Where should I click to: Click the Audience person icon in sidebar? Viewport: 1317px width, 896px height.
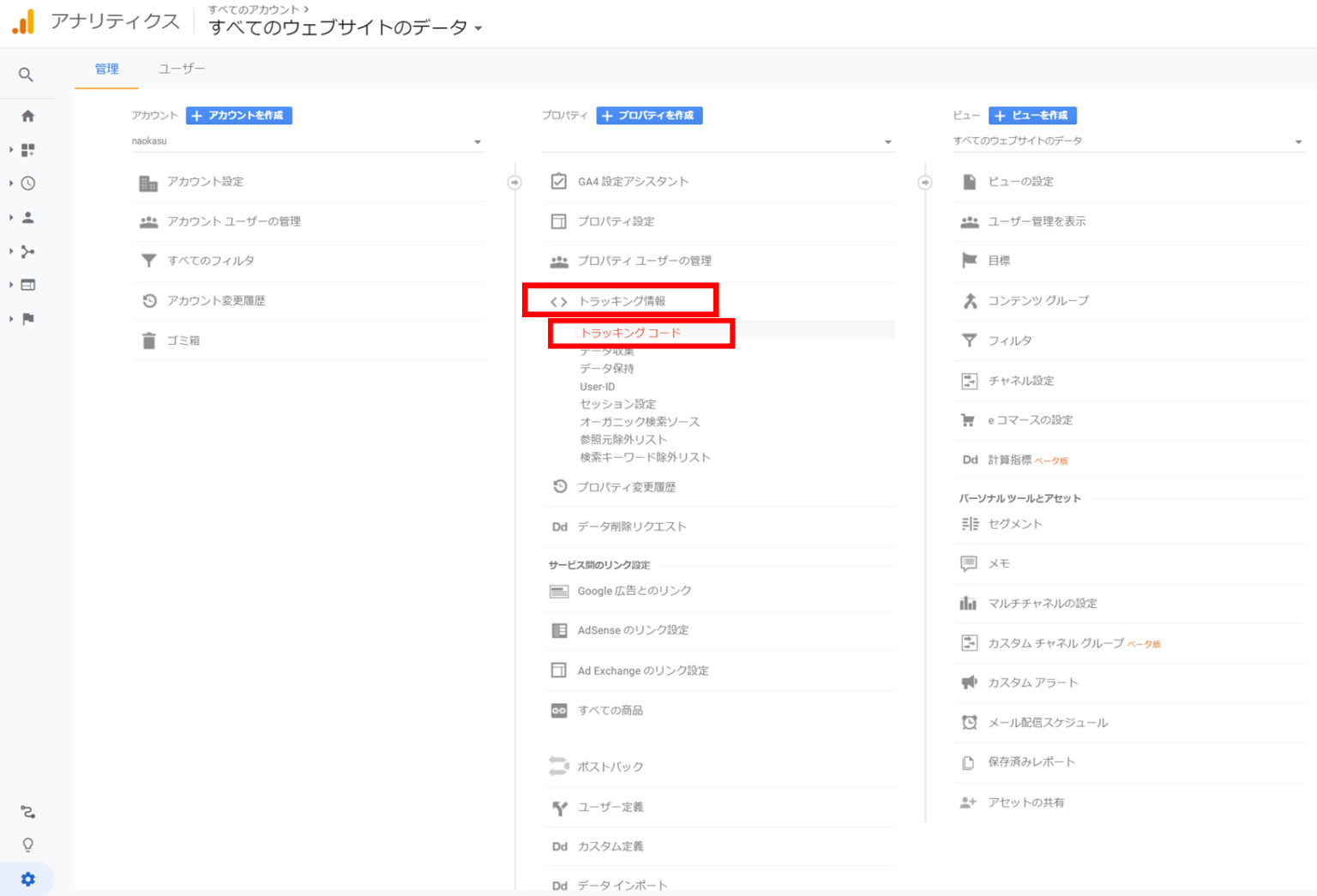pos(28,218)
